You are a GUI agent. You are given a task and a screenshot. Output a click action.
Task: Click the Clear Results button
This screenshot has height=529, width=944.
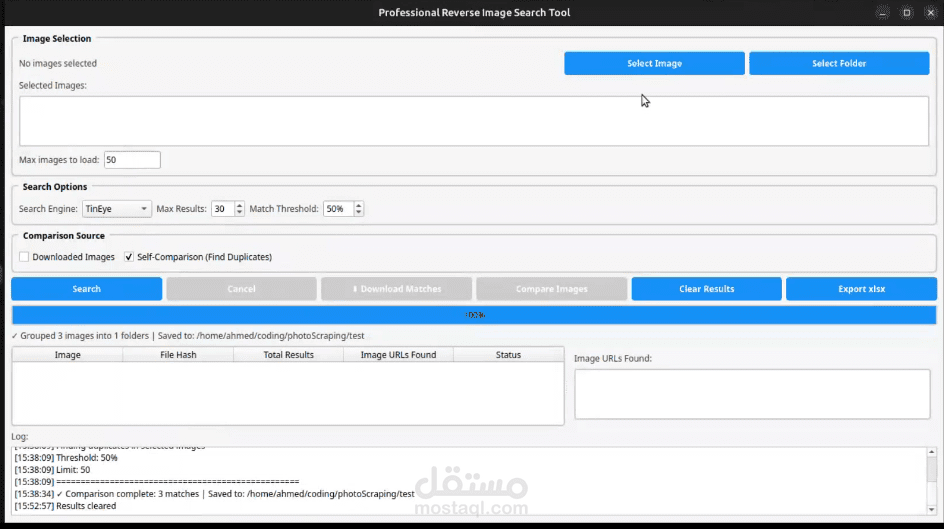pos(706,289)
